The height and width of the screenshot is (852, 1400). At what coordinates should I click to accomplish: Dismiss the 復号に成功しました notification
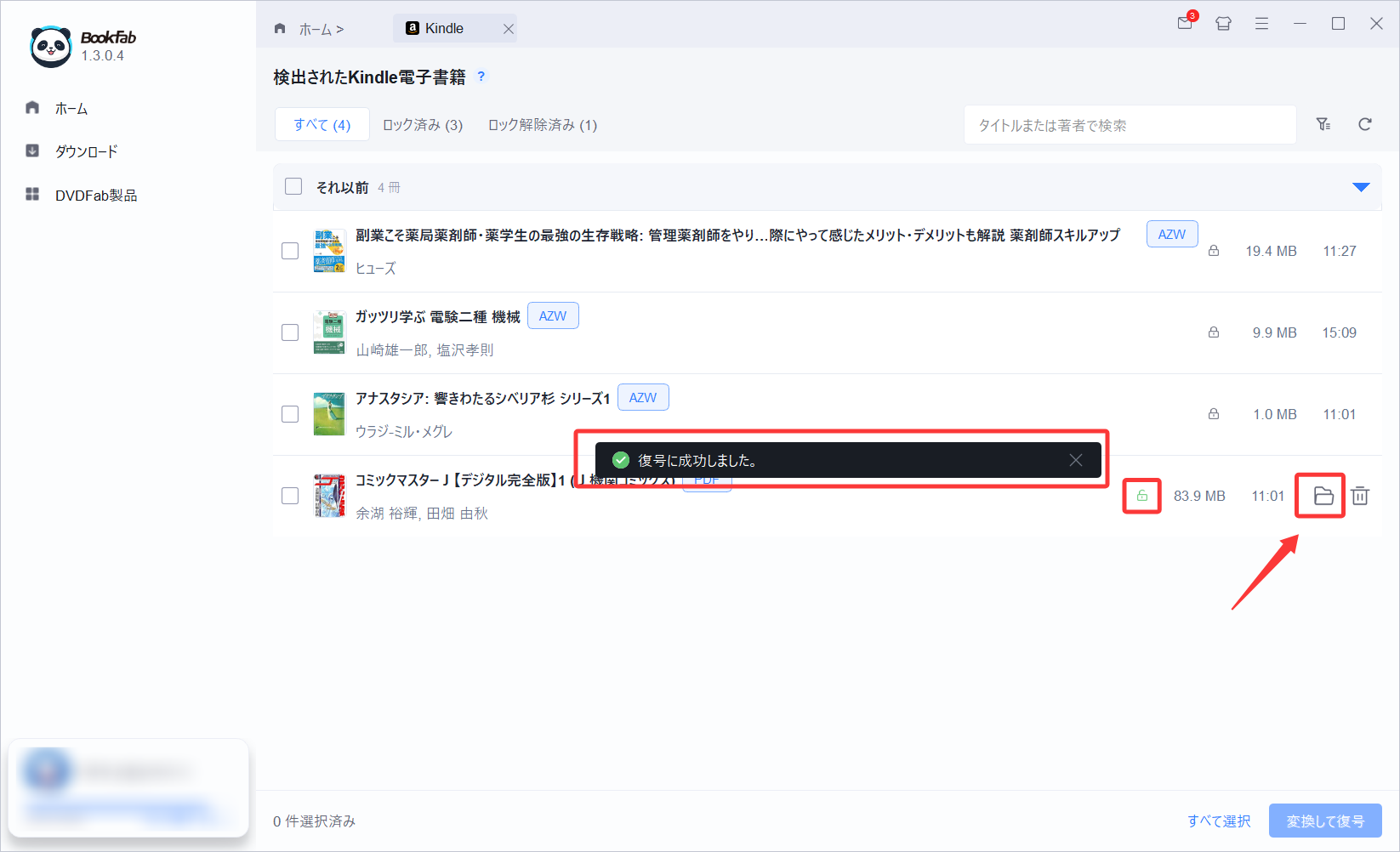1076,460
